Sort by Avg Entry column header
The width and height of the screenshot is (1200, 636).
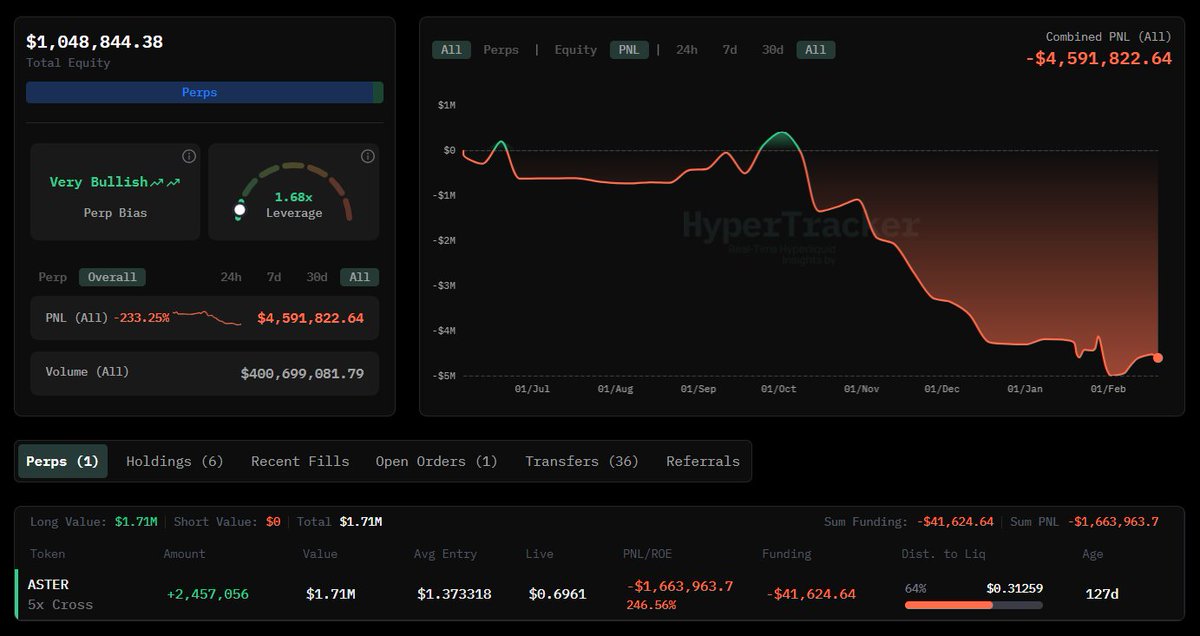(445, 553)
